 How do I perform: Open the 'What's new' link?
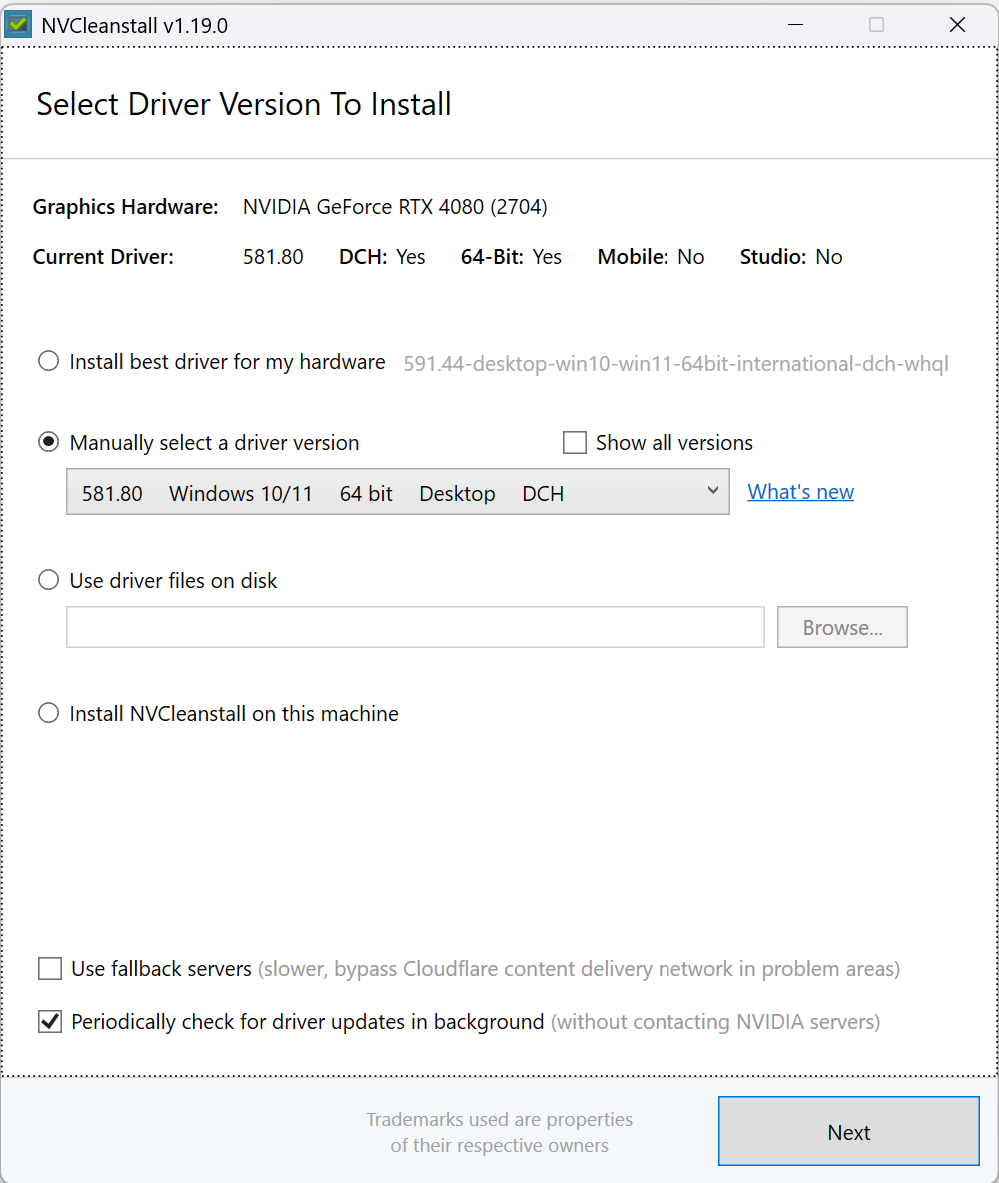(x=800, y=491)
